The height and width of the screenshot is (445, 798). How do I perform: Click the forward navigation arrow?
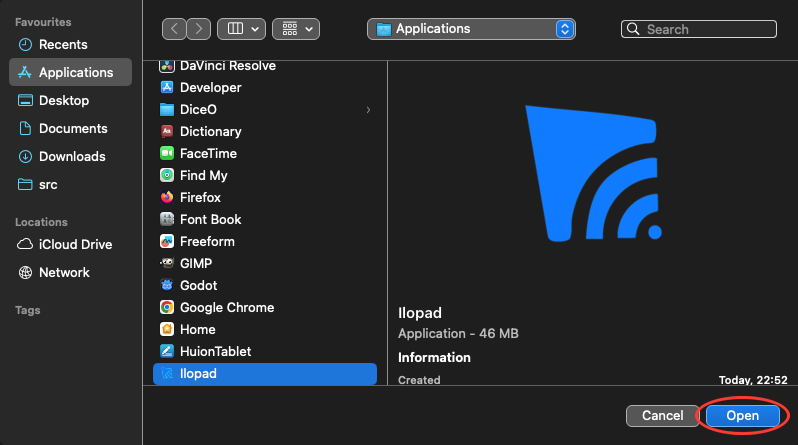(198, 29)
